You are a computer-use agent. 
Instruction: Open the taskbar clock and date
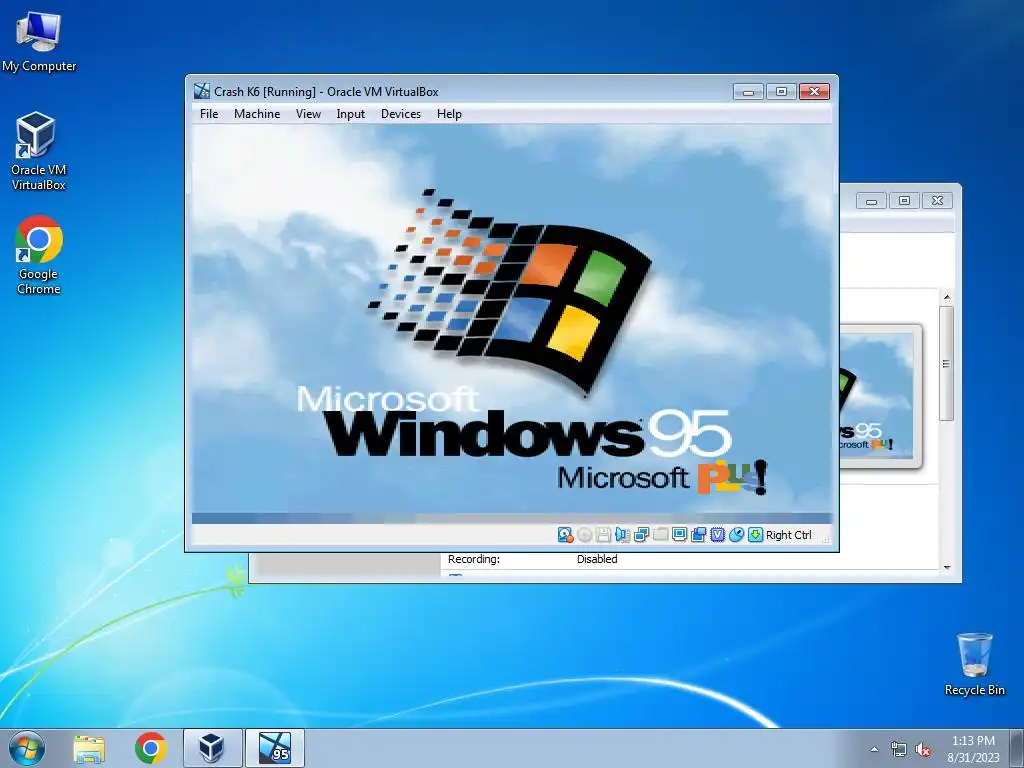[x=973, y=748]
